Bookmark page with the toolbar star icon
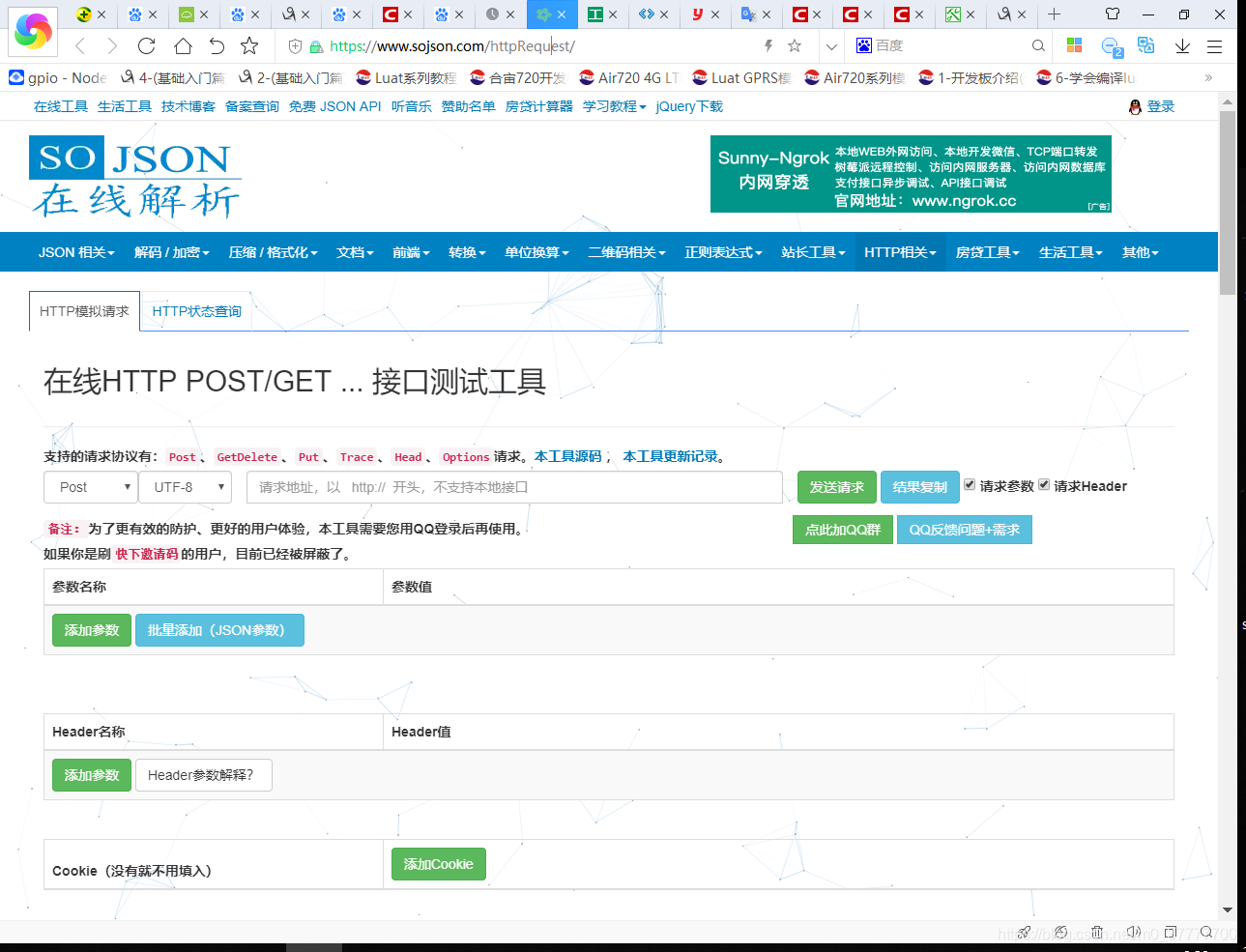This screenshot has height=952, width=1246. 249,45
